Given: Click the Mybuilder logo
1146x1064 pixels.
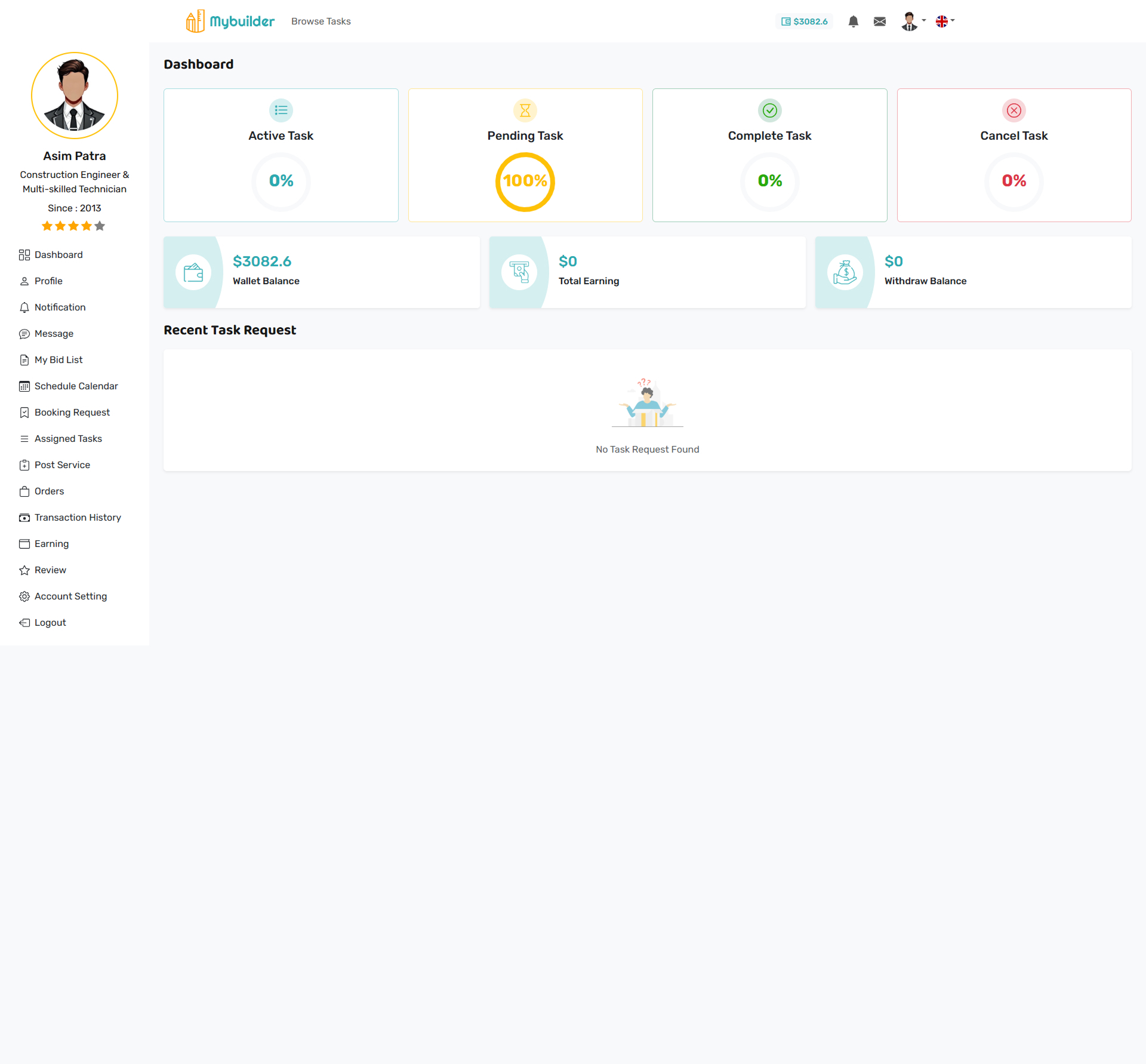Looking at the screenshot, I should [x=230, y=21].
